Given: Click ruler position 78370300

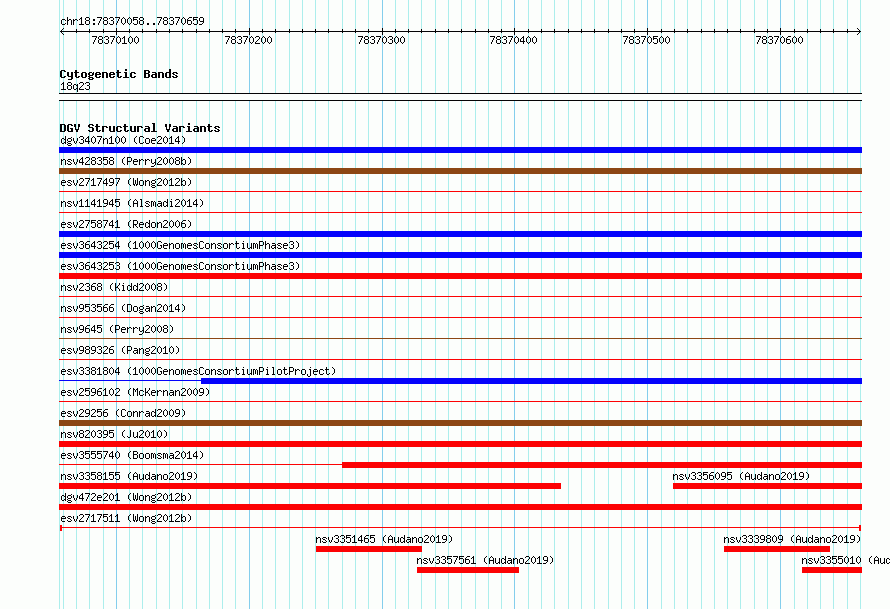Looking at the screenshot, I should (381, 40).
